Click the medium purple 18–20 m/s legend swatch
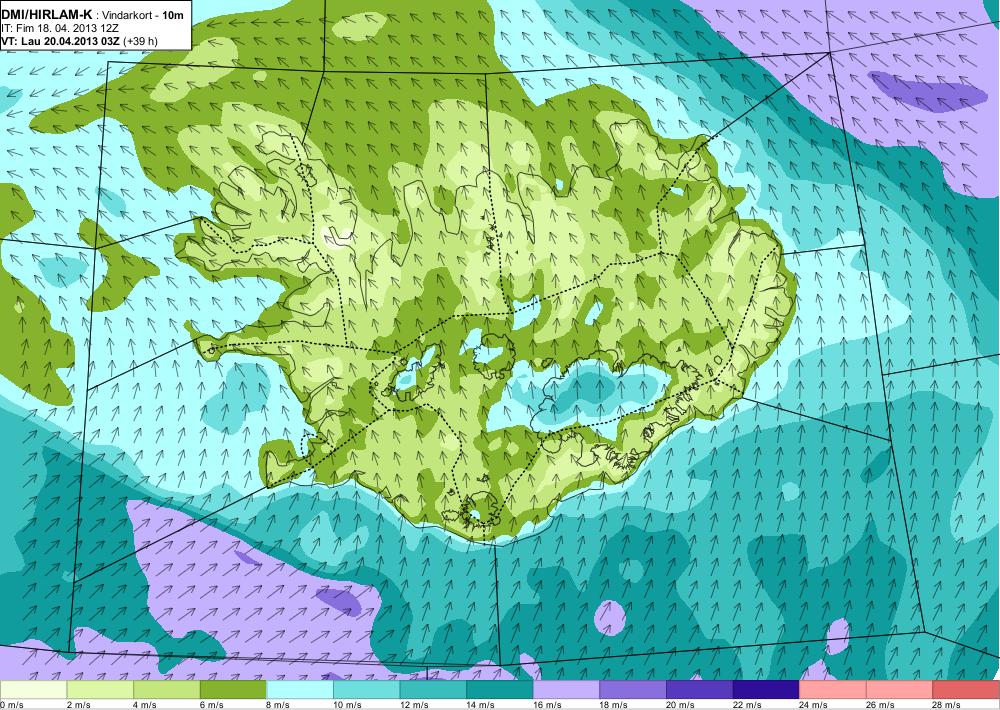The image size is (1000, 710). [633, 690]
